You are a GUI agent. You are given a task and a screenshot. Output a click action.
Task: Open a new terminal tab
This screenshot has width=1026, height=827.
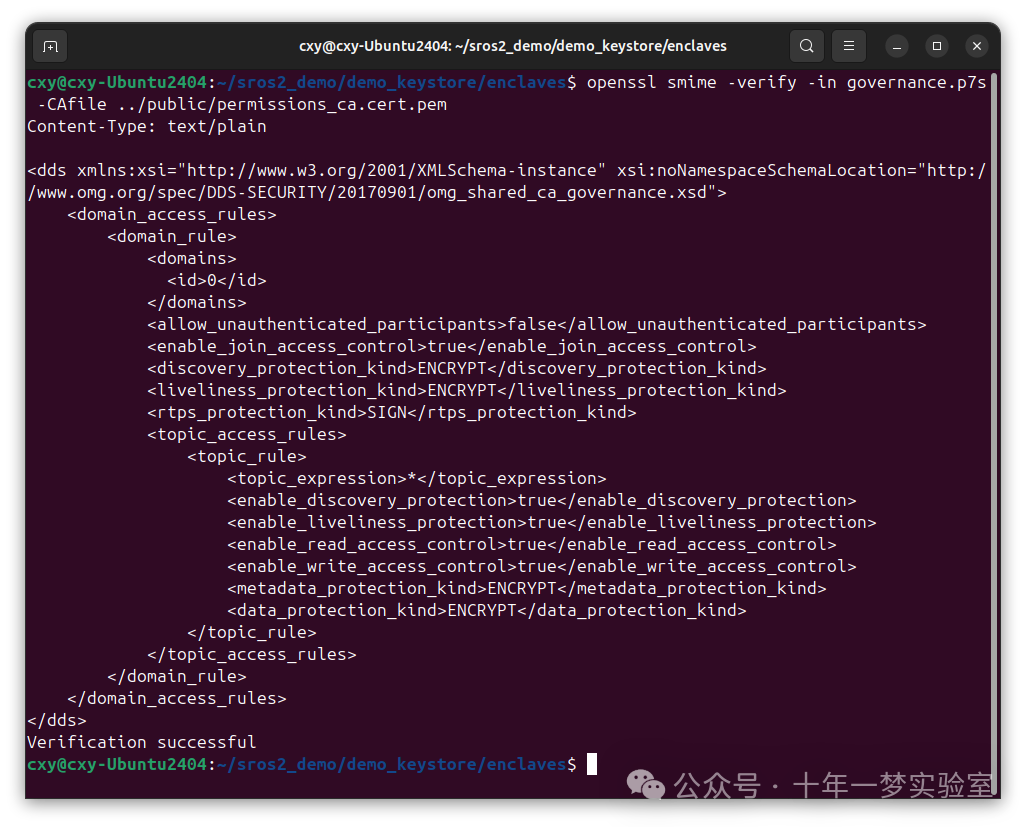click(x=50, y=46)
